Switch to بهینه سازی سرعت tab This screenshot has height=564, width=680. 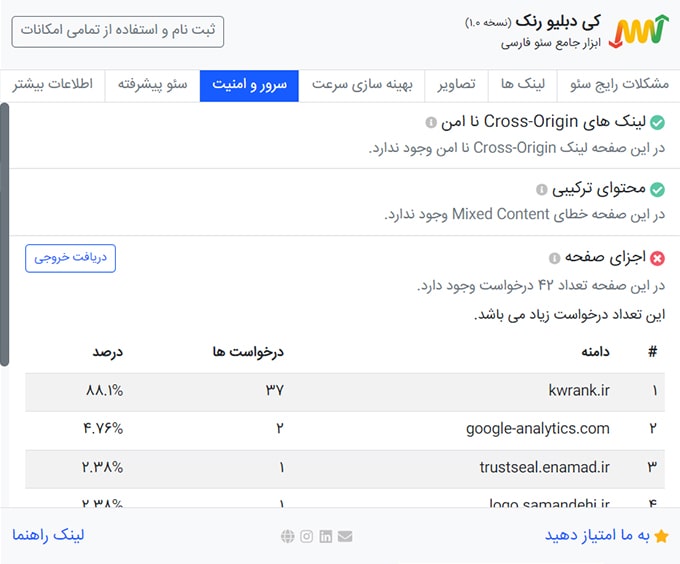[362, 85]
